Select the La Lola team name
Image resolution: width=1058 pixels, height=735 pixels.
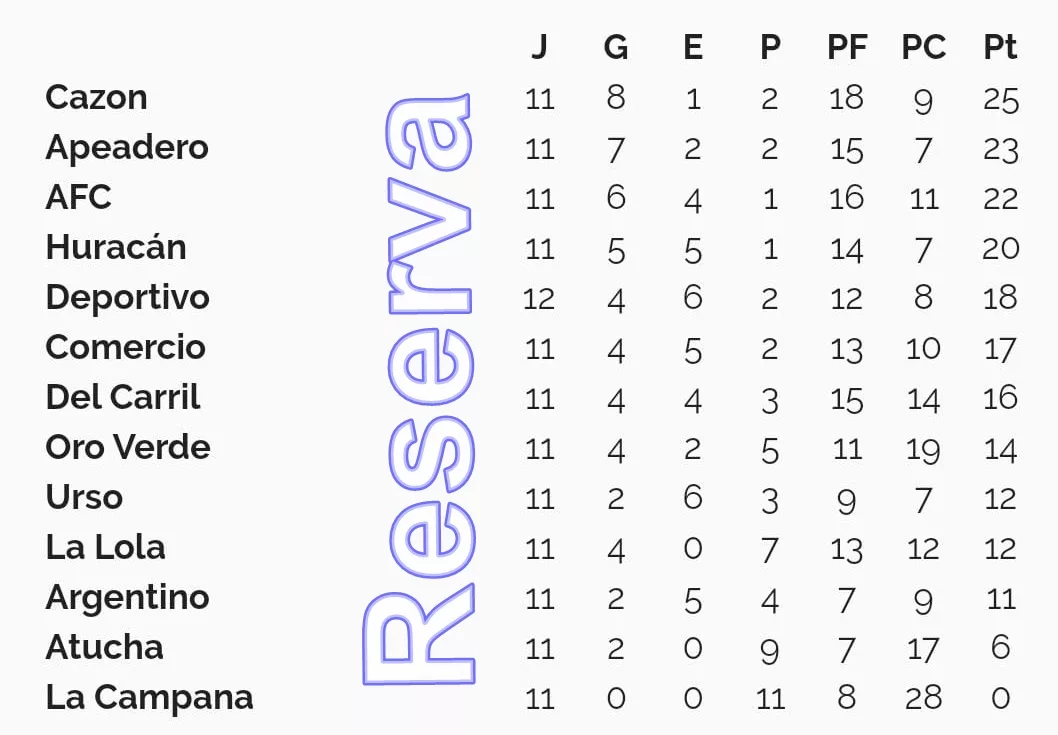(105, 547)
